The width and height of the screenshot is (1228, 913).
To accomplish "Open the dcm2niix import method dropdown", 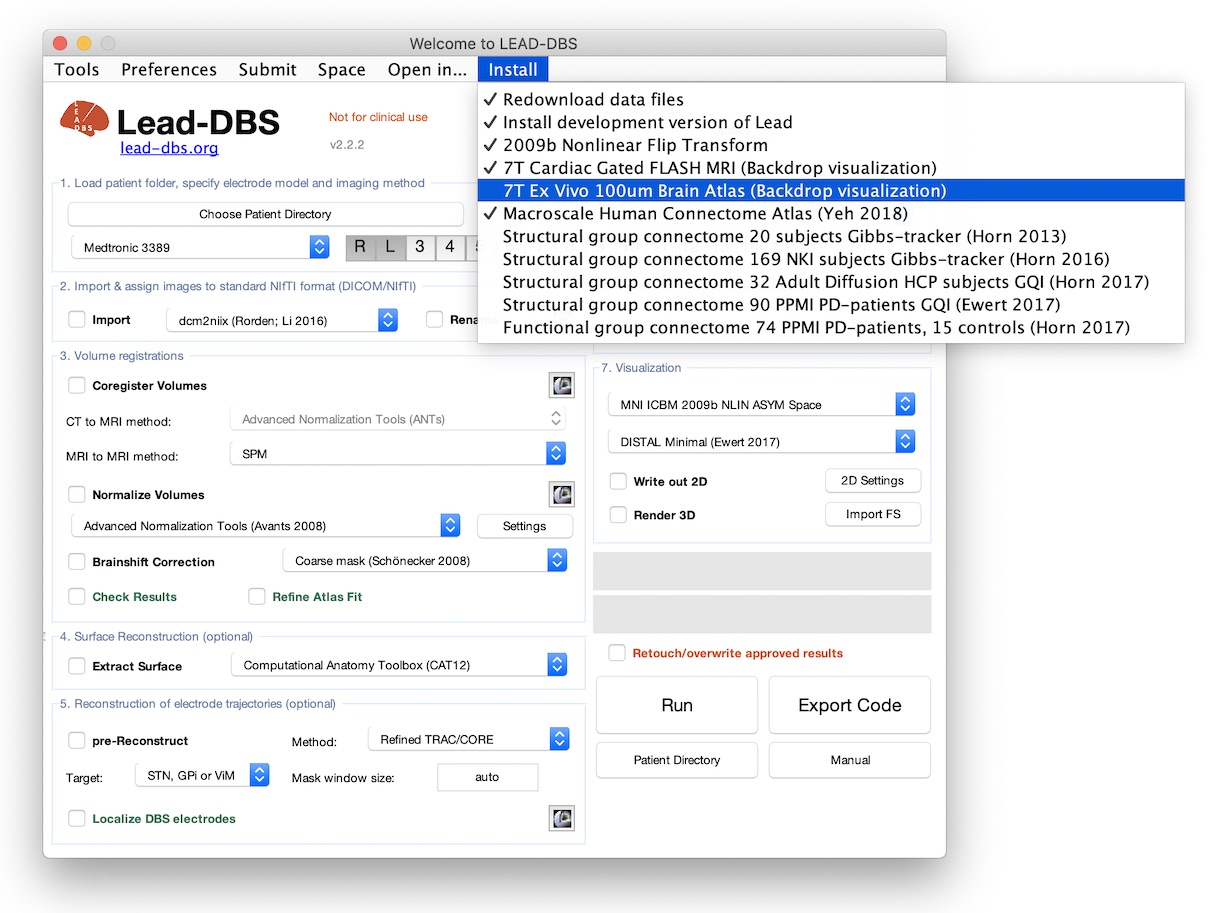I will pos(282,320).
